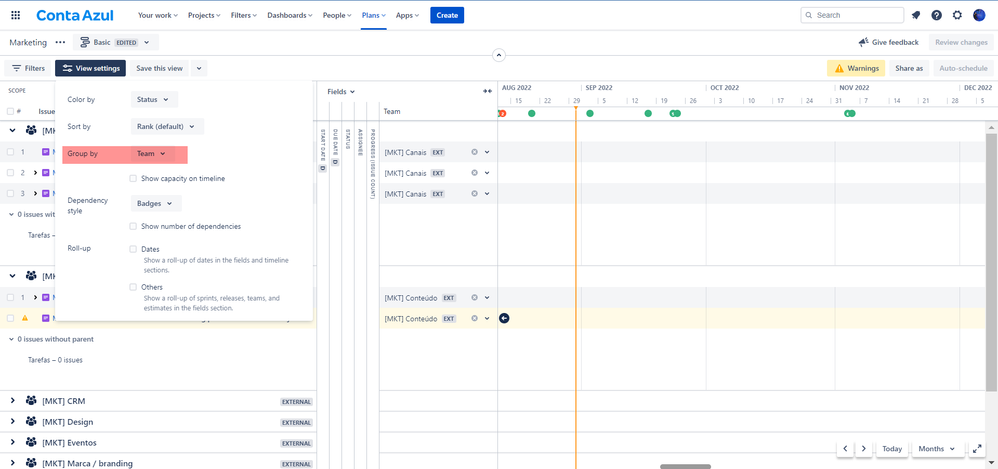This screenshot has width=998, height=469.
Task: Click the Search input field
Action: tap(852, 15)
